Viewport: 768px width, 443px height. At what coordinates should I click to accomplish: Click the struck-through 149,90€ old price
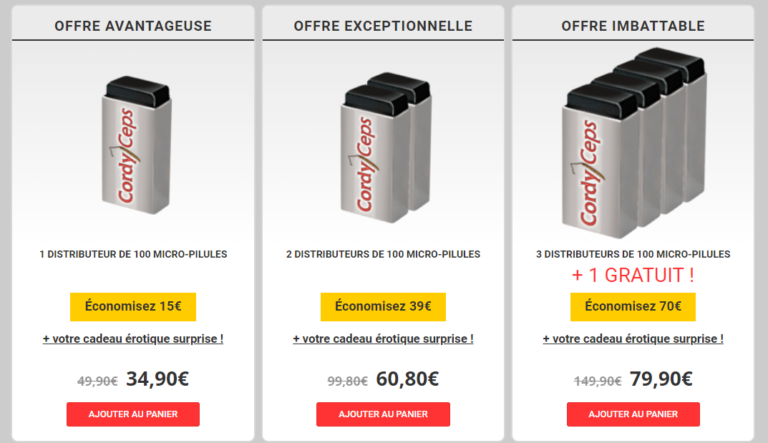point(598,381)
